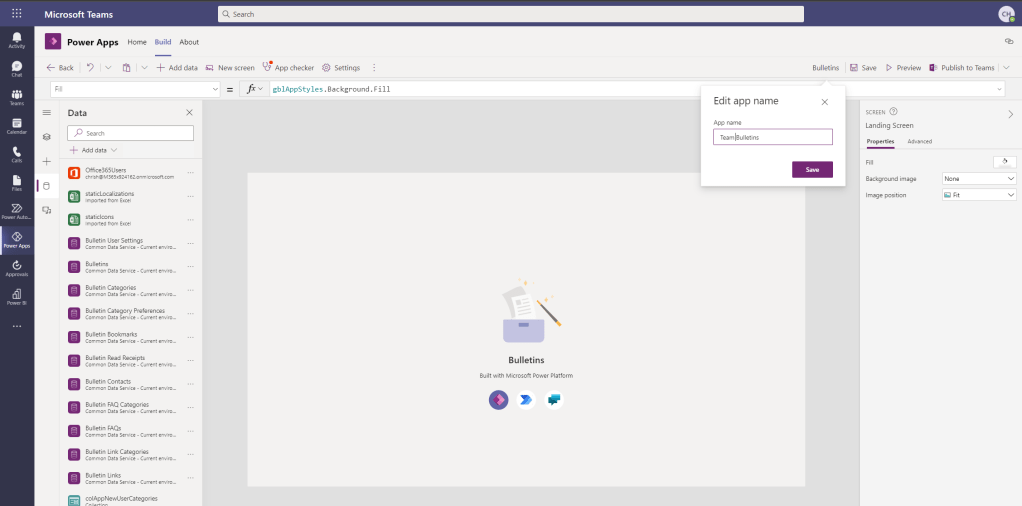Switch to the Advanced tab
1022x506 pixels.
point(919,142)
